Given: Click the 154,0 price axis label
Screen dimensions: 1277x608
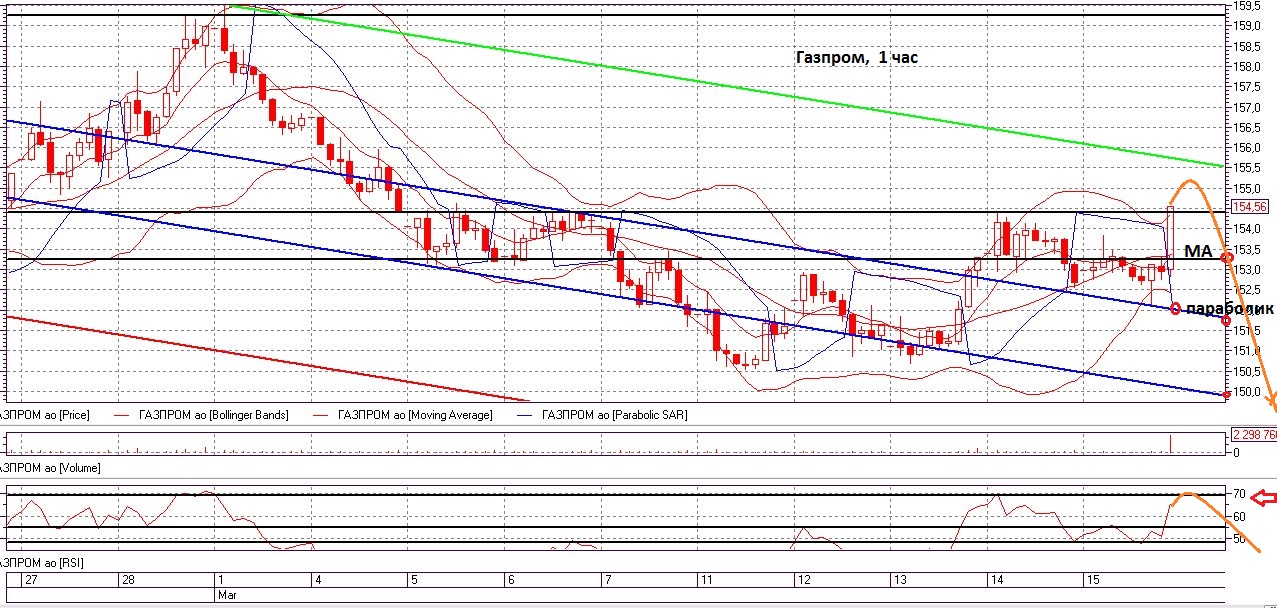Looking at the screenshot, I should tap(1246, 229).
